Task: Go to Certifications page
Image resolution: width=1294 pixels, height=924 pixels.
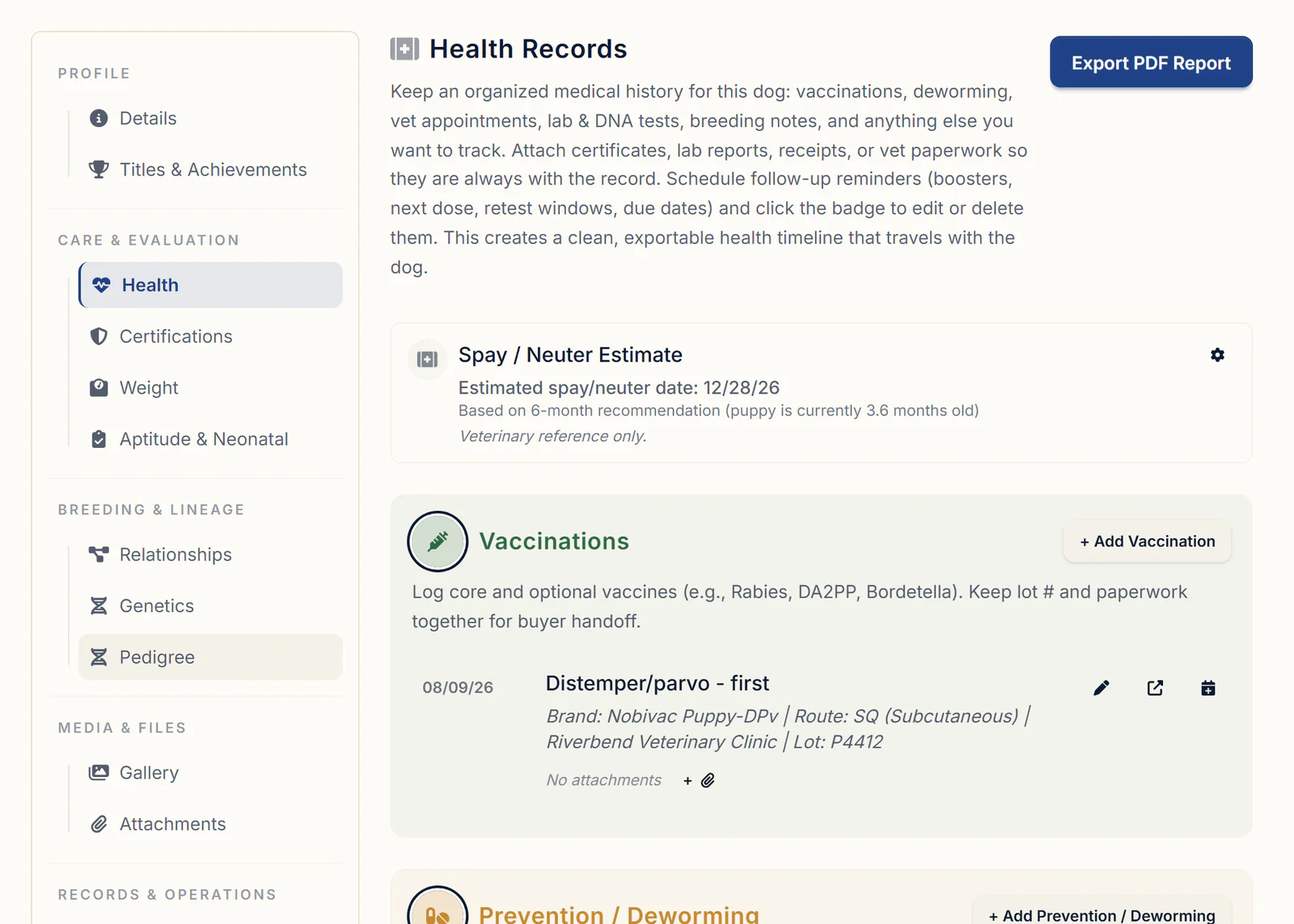Action: 210,336
